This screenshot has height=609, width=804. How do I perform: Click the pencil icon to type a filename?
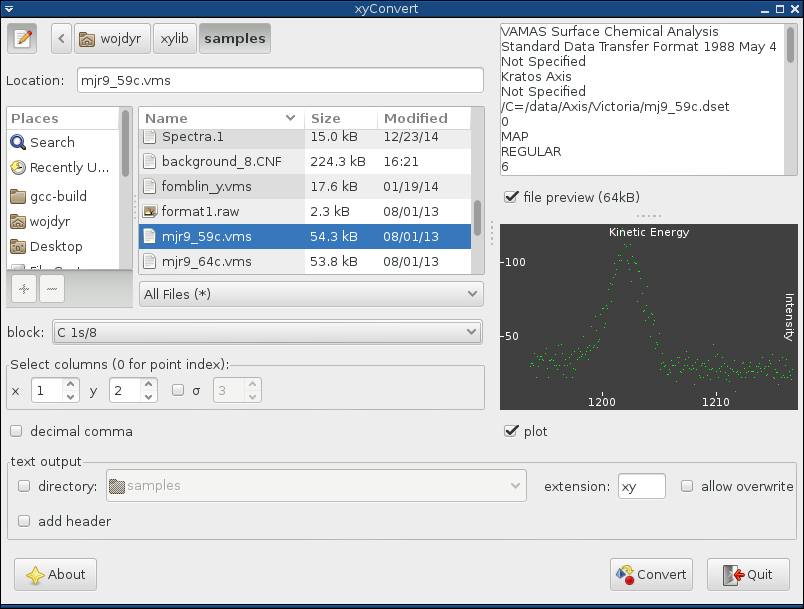pyautogui.click(x=23, y=38)
